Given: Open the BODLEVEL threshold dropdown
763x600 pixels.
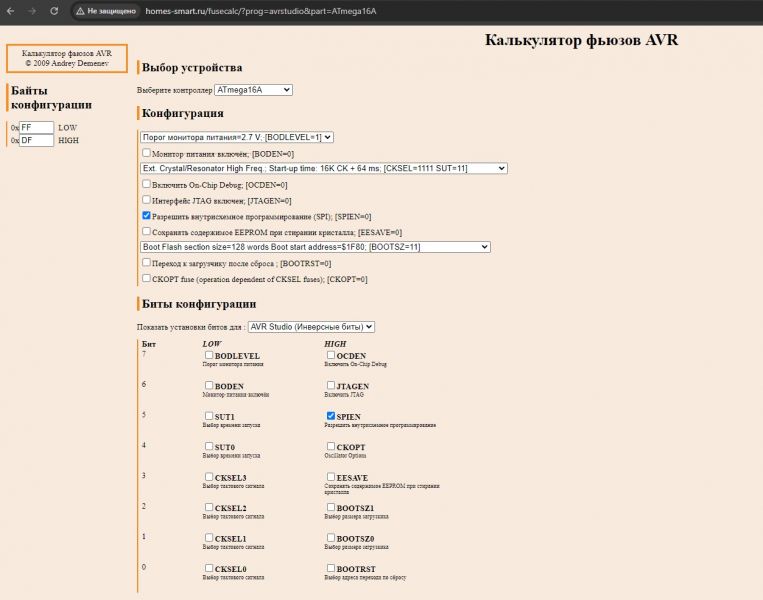Looking at the screenshot, I should pos(237,137).
